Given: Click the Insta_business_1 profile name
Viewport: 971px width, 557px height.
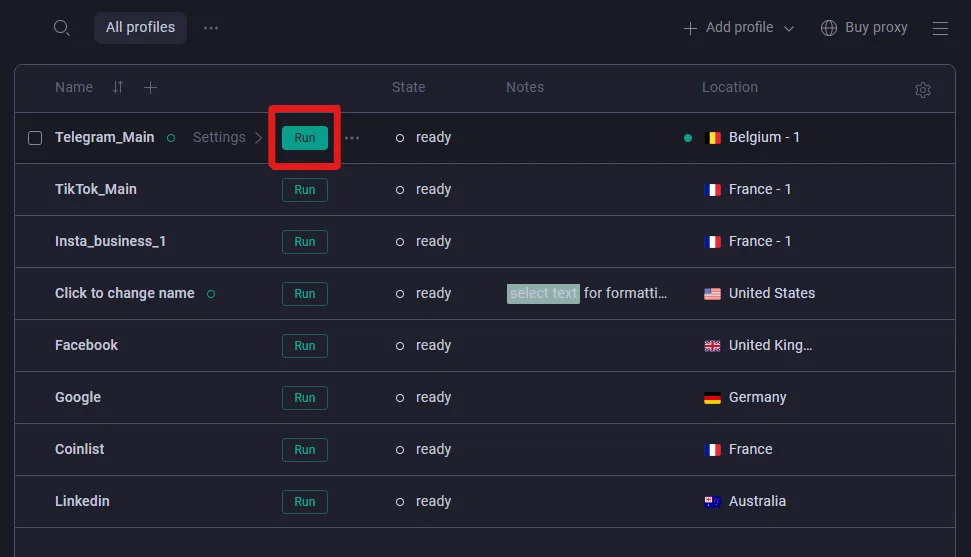Looking at the screenshot, I should [110, 241].
